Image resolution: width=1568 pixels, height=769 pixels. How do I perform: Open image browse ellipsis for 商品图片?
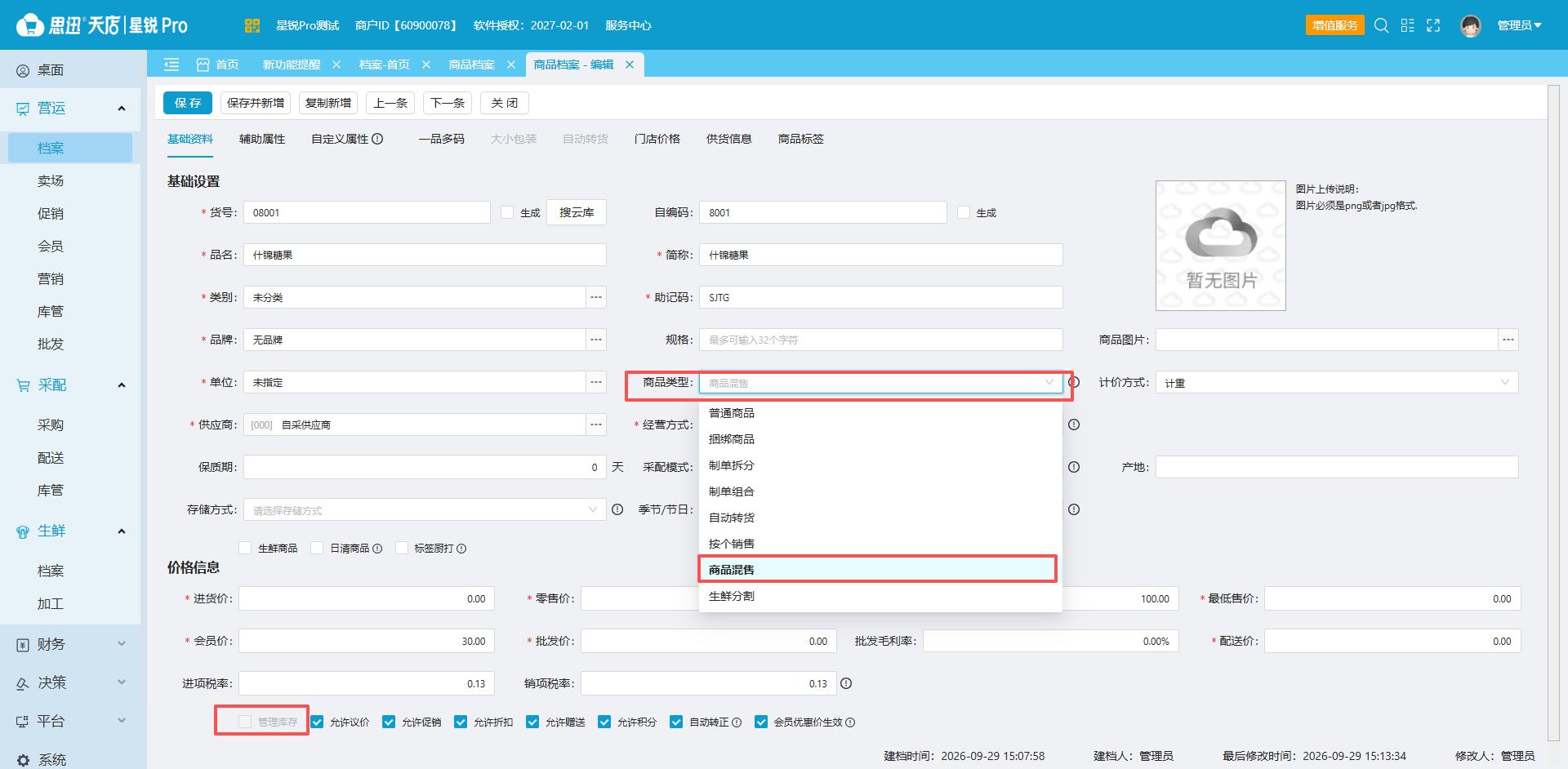1508,340
